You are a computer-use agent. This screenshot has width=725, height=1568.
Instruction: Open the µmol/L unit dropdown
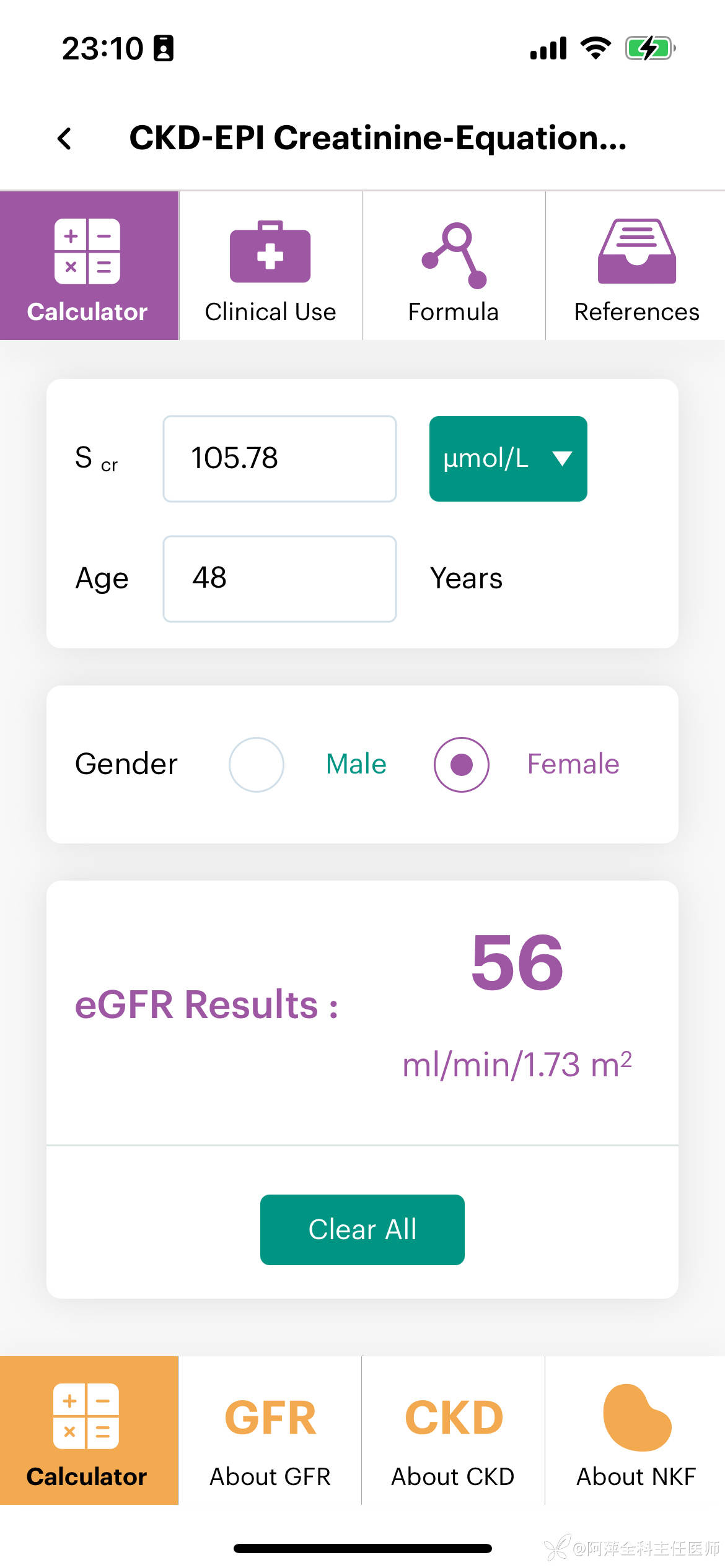[x=486, y=459]
